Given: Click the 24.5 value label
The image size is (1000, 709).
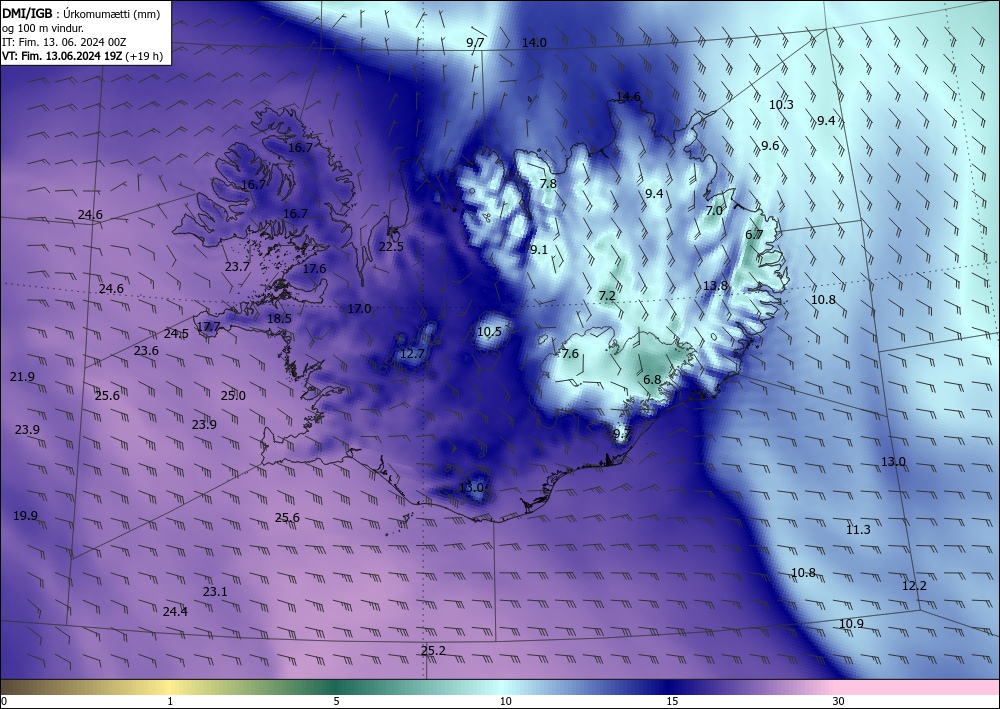Looking at the screenshot, I should (x=176, y=334).
